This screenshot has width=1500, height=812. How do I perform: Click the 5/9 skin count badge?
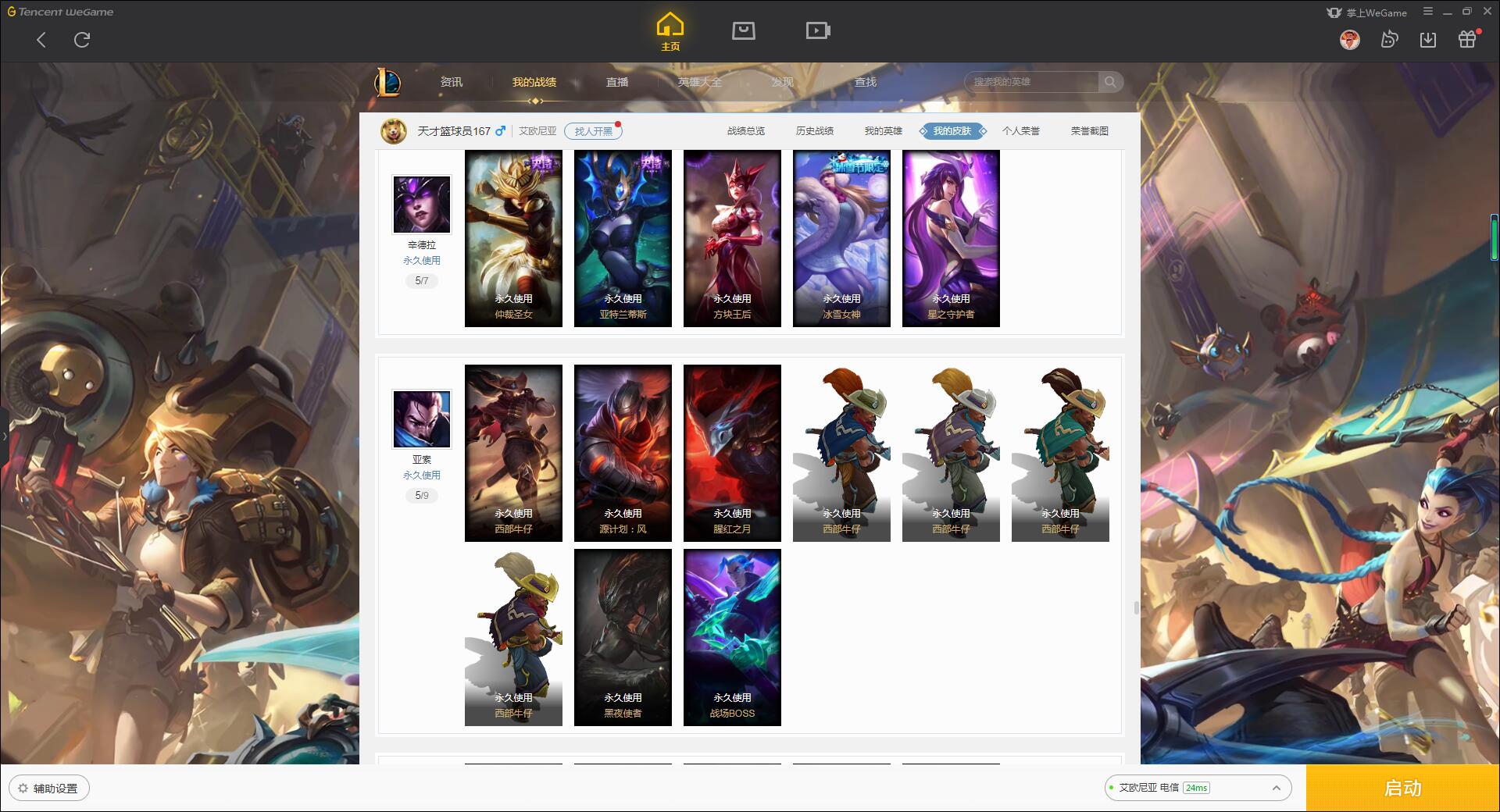tap(422, 495)
